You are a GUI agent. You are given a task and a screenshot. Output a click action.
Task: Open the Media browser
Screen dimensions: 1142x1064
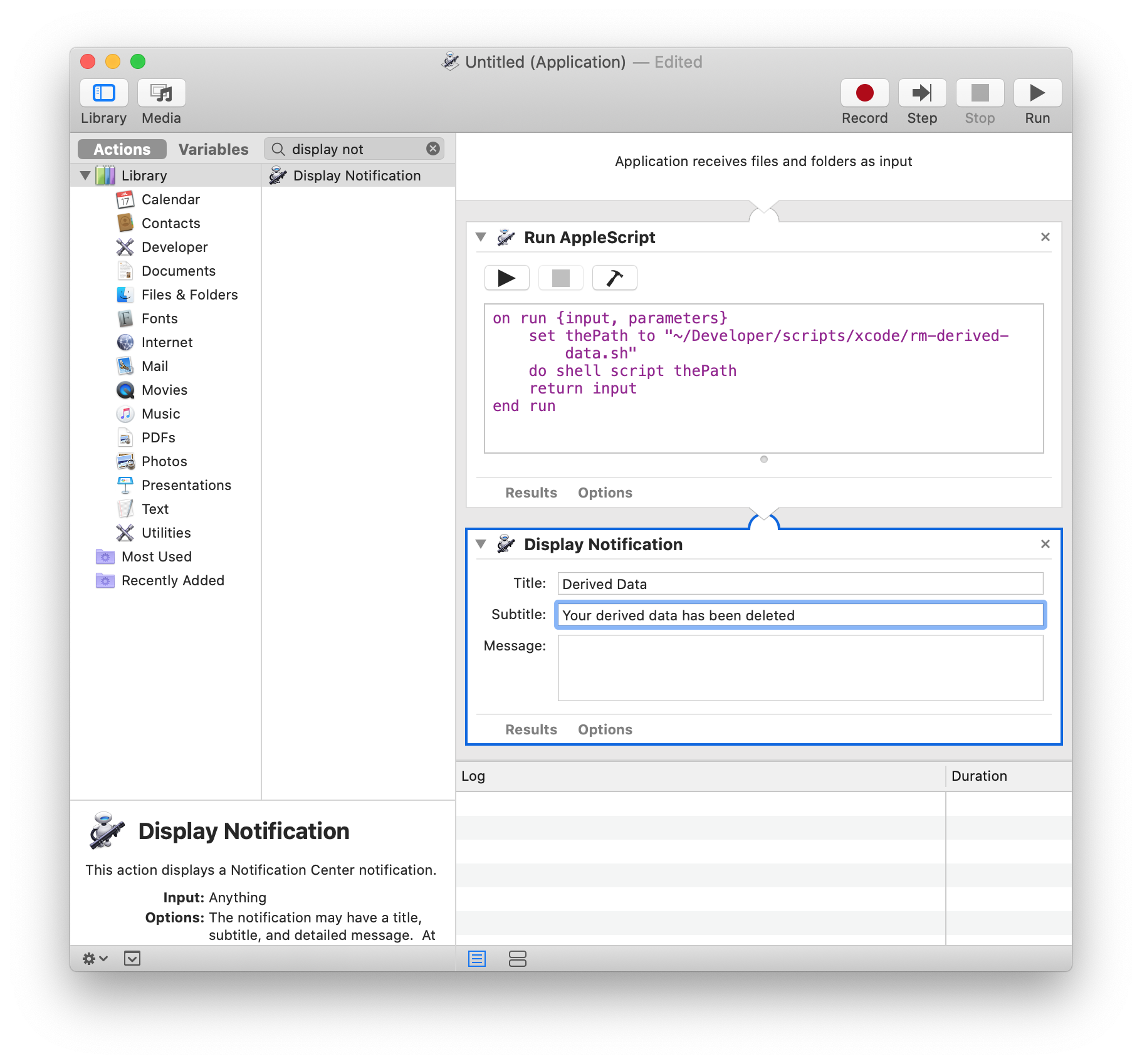pyautogui.click(x=162, y=93)
